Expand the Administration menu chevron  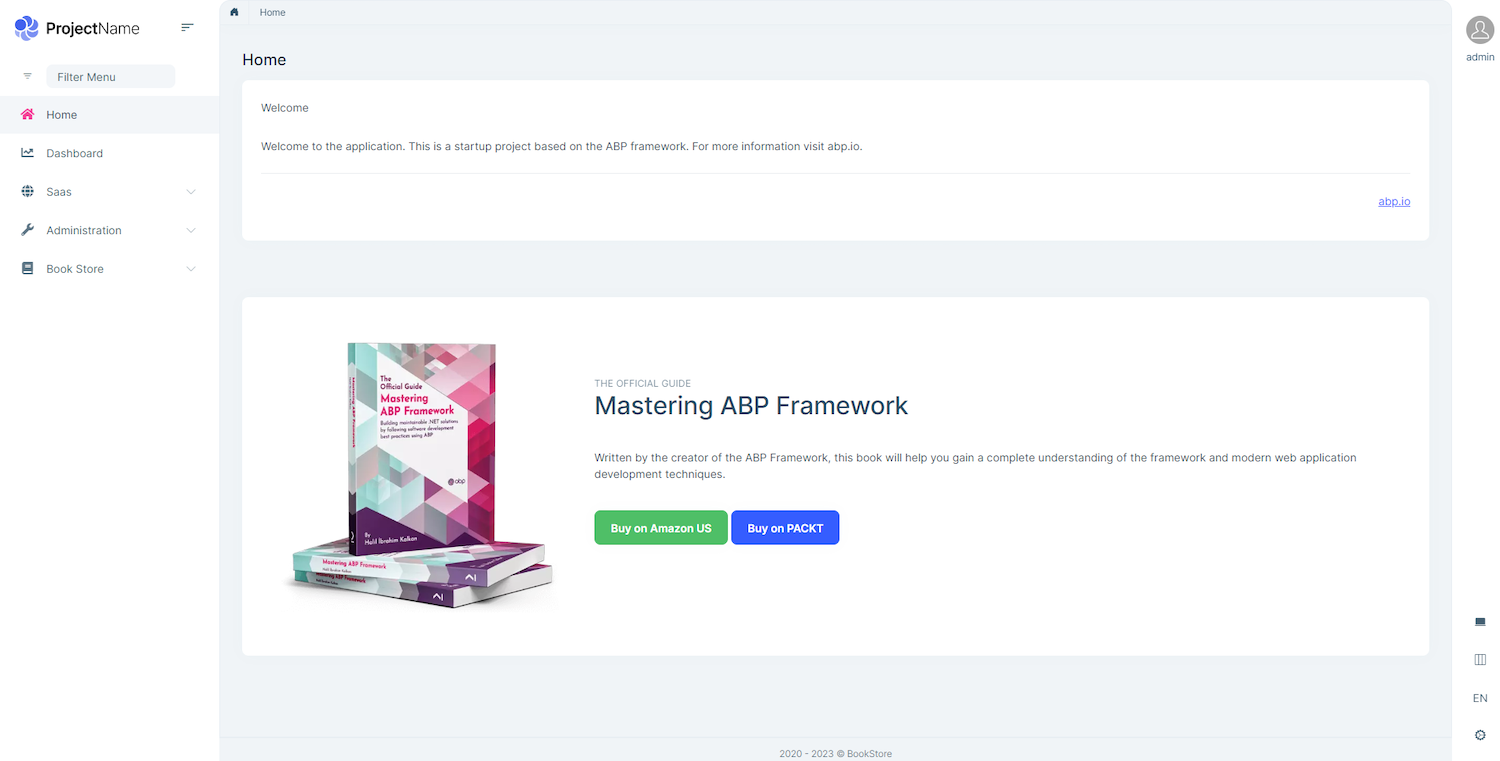click(191, 230)
